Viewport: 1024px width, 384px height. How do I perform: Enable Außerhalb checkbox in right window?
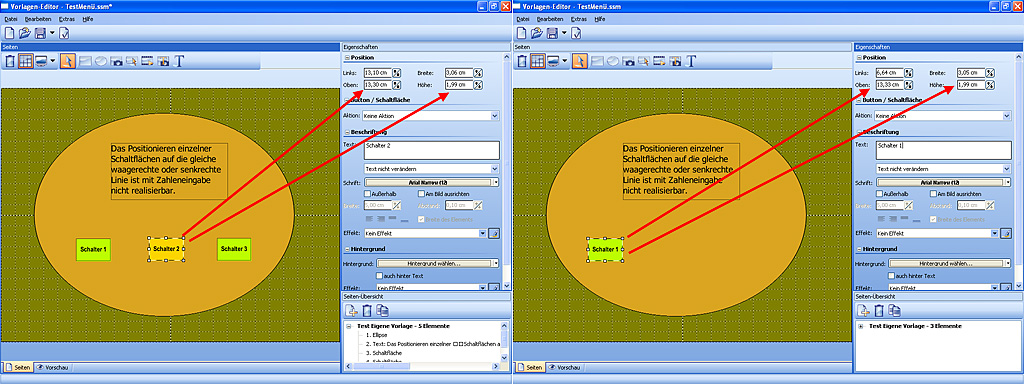click(879, 194)
